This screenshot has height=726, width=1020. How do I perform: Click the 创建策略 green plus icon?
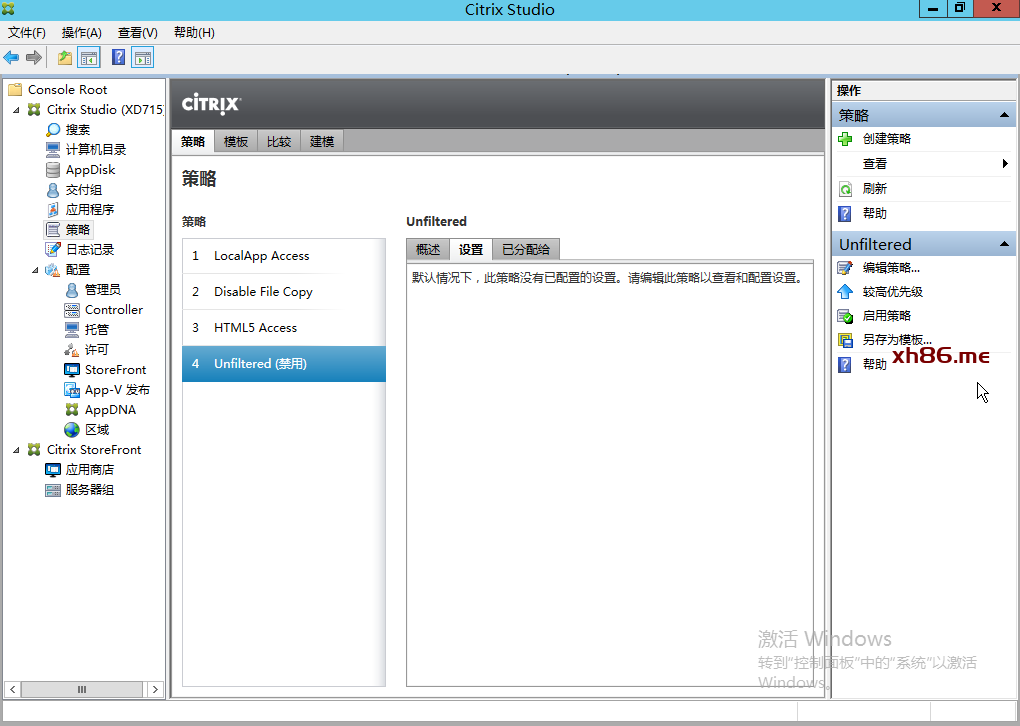pyautogui.click(x=845, y=139)
